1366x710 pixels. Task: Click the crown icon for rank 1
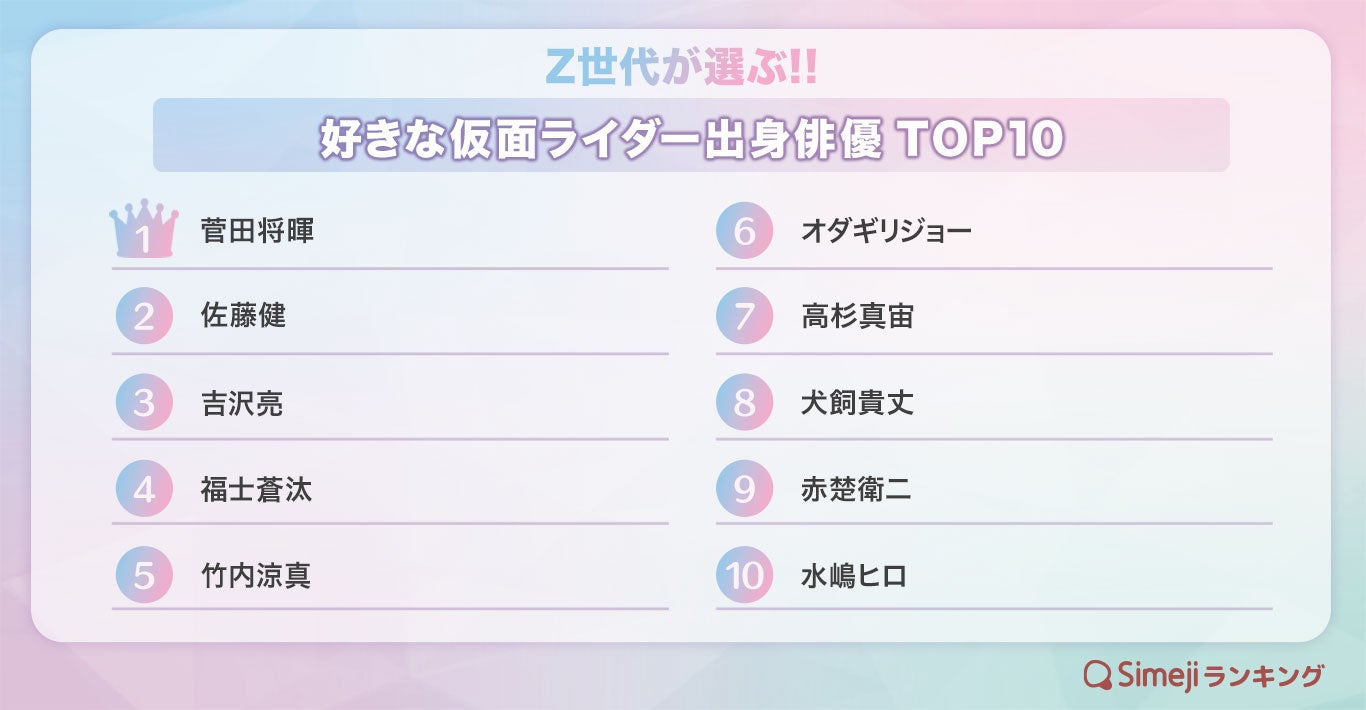pyautogui.click(x=144, y=230)
